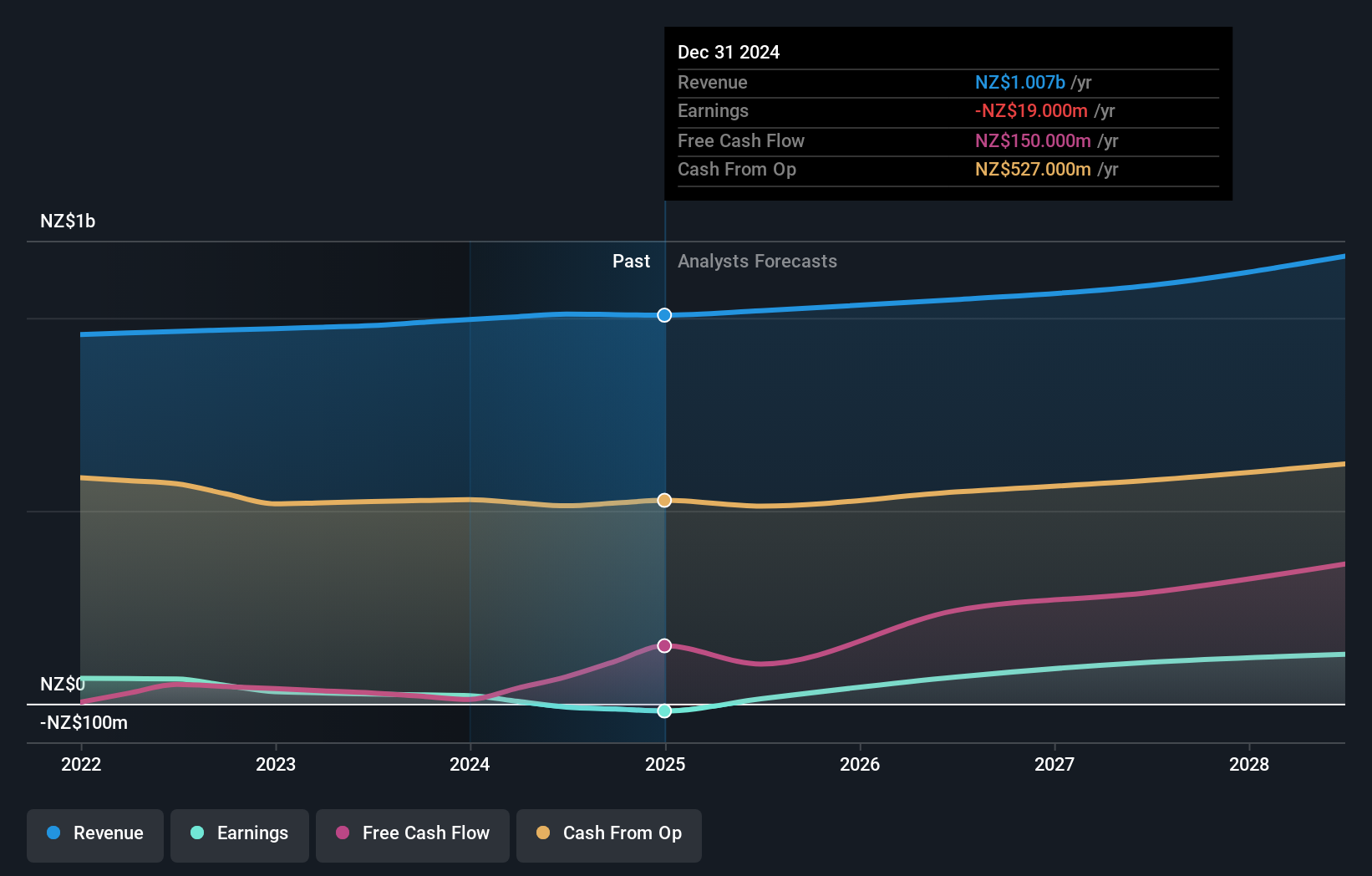Click the Free Cash Flow row label in tooltip

[x=741, y=141]
